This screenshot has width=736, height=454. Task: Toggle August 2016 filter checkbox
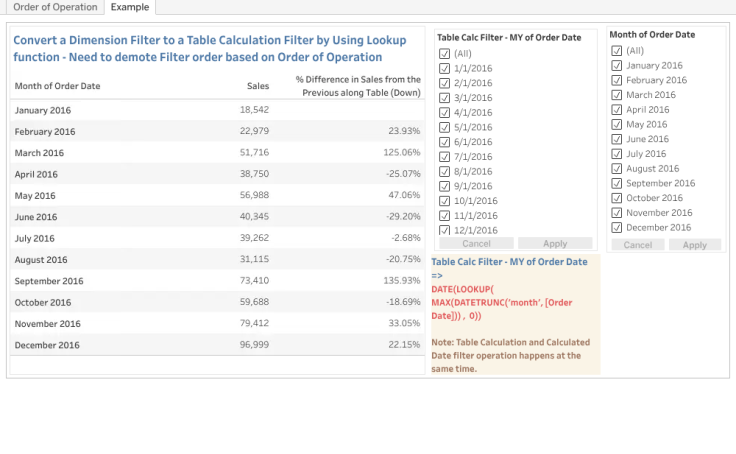(616, 169)
